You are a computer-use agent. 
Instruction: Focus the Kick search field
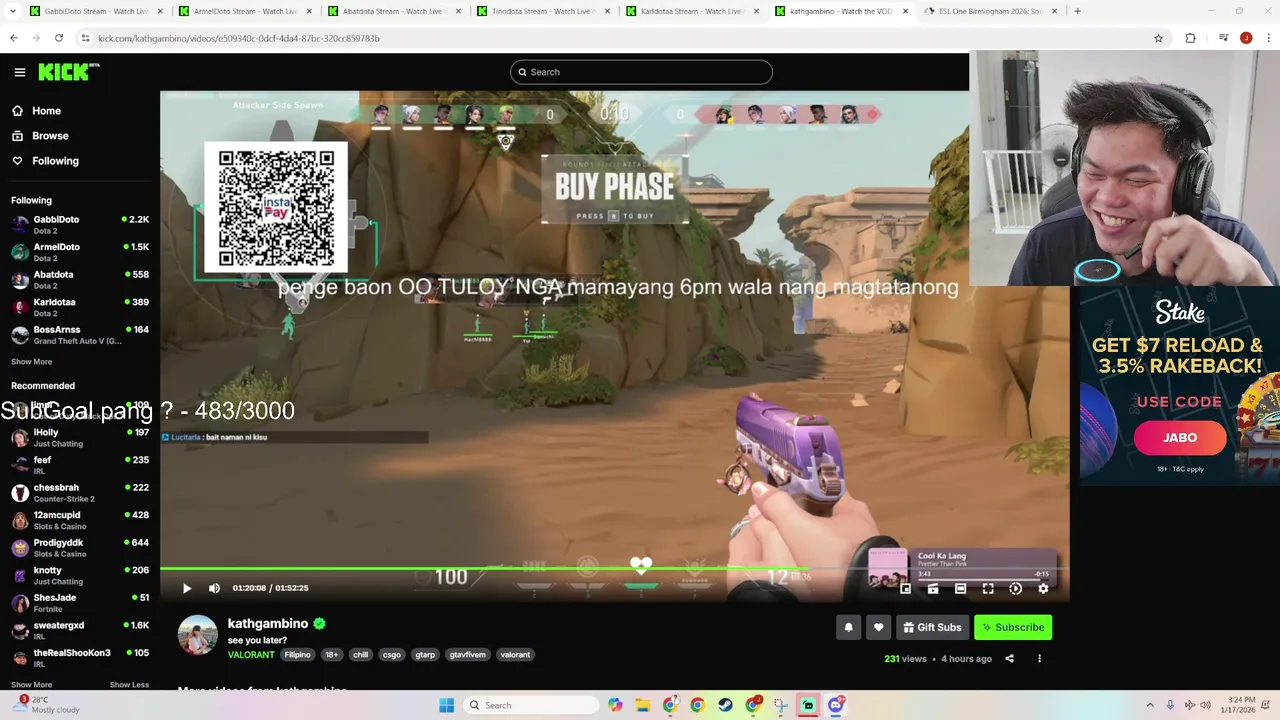pos(641,72)
